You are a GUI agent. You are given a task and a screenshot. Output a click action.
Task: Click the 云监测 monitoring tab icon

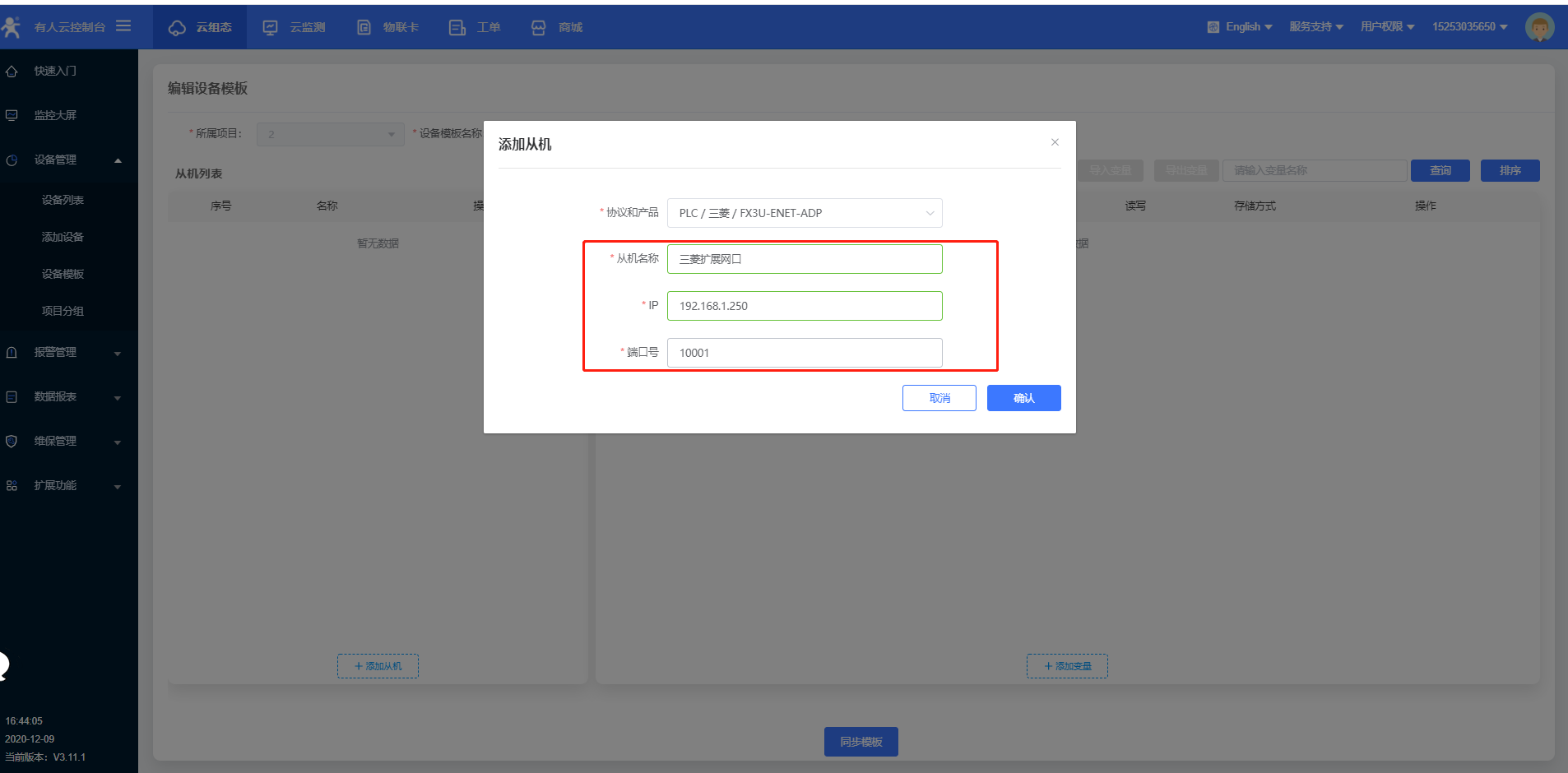(x=271, y=28)
